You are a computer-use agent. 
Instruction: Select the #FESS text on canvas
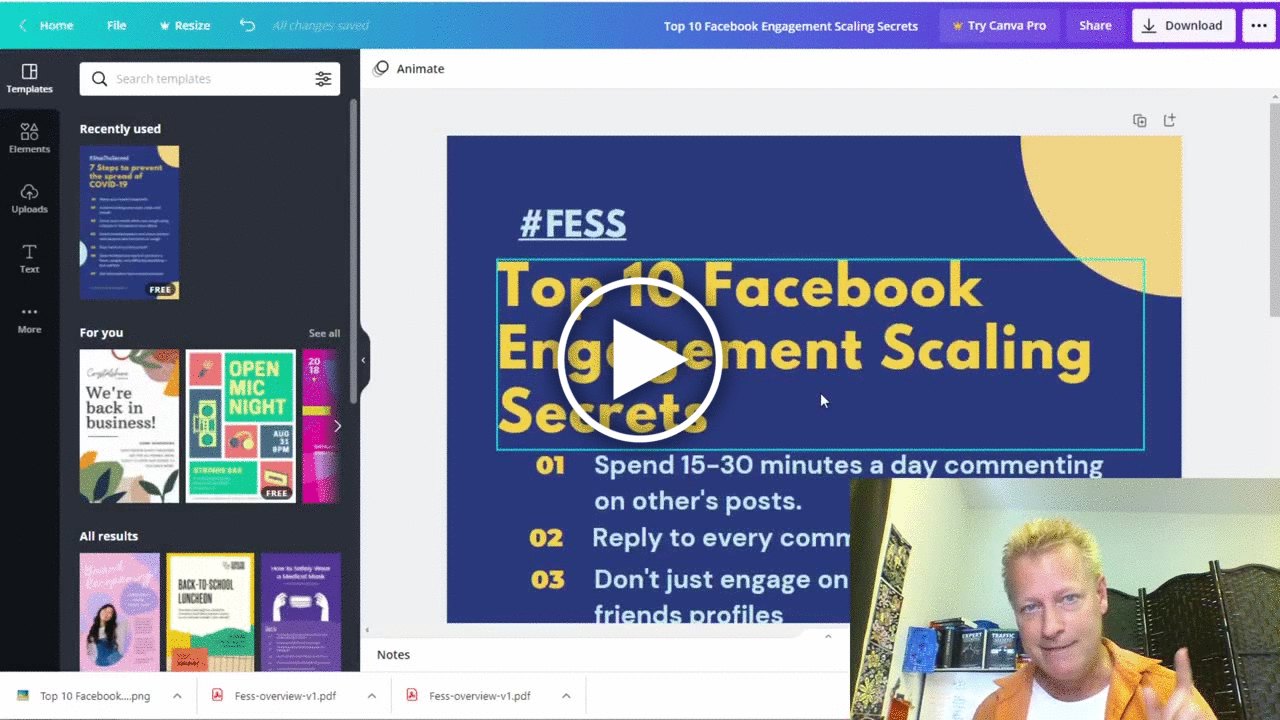click(x=573, y=224)
